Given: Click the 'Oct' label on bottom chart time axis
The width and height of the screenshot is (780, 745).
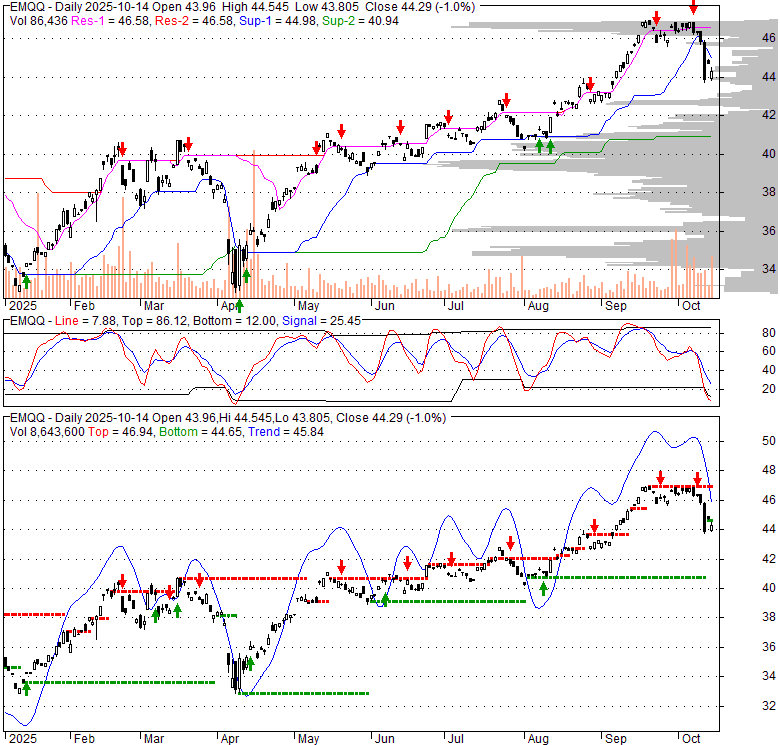Looking at the screenshot, I should pyautogui.click(x=691, y=739).
